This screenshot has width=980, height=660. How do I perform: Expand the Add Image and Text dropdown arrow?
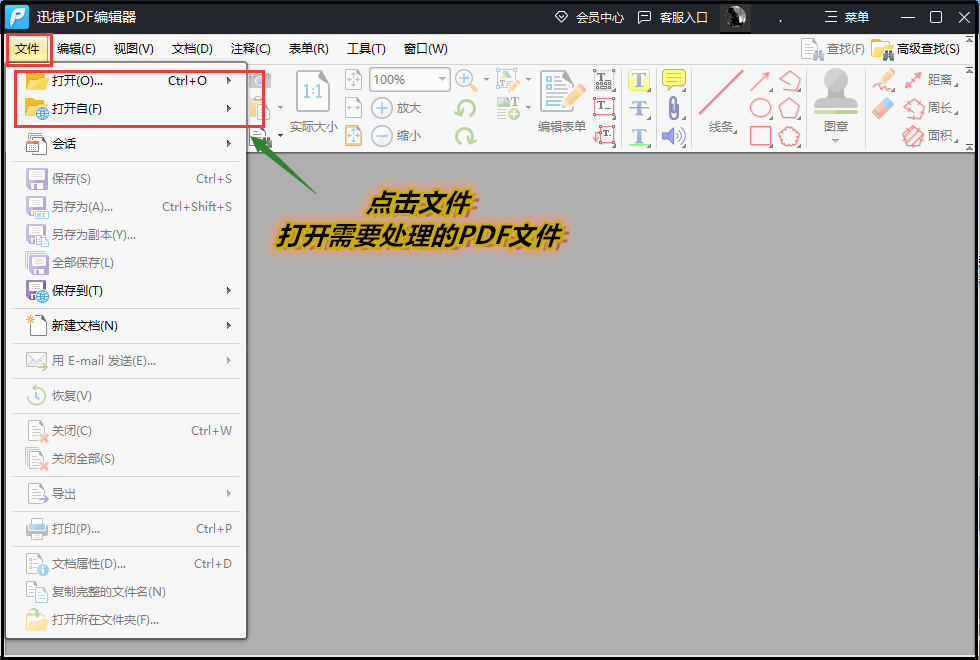(x=528, y=108)
